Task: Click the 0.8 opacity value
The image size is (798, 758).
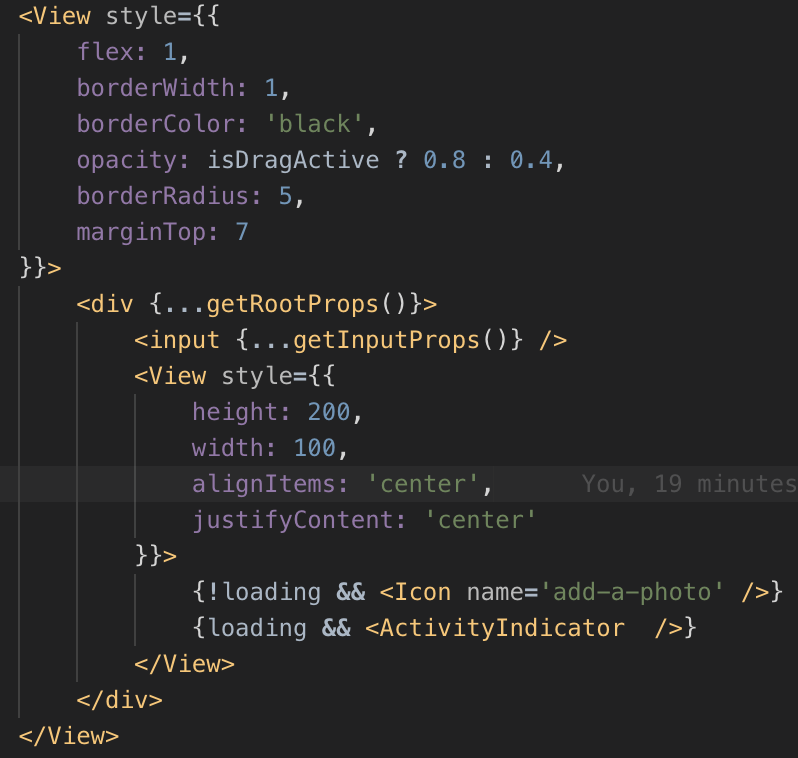Action: pos(445,160)
